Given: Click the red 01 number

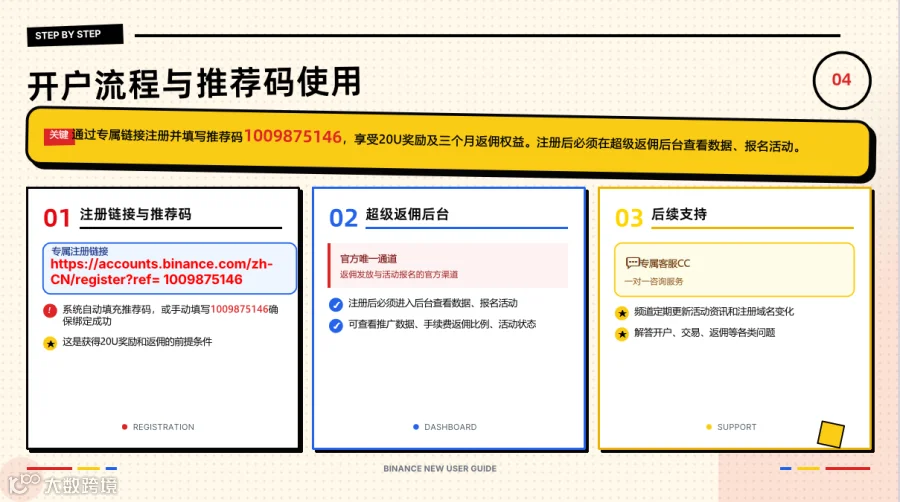Looking at the screenshot, I should 57,218.
